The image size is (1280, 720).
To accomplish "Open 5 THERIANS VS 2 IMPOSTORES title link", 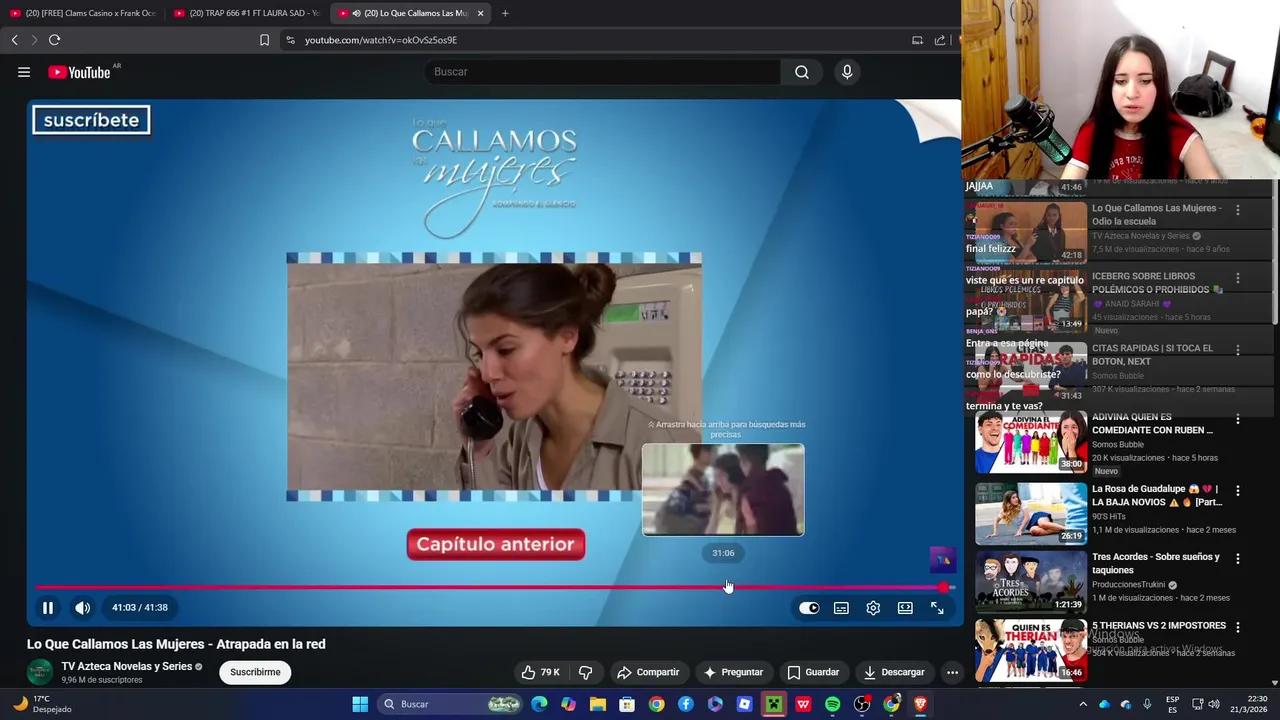I will click(x=1159, y=626).
